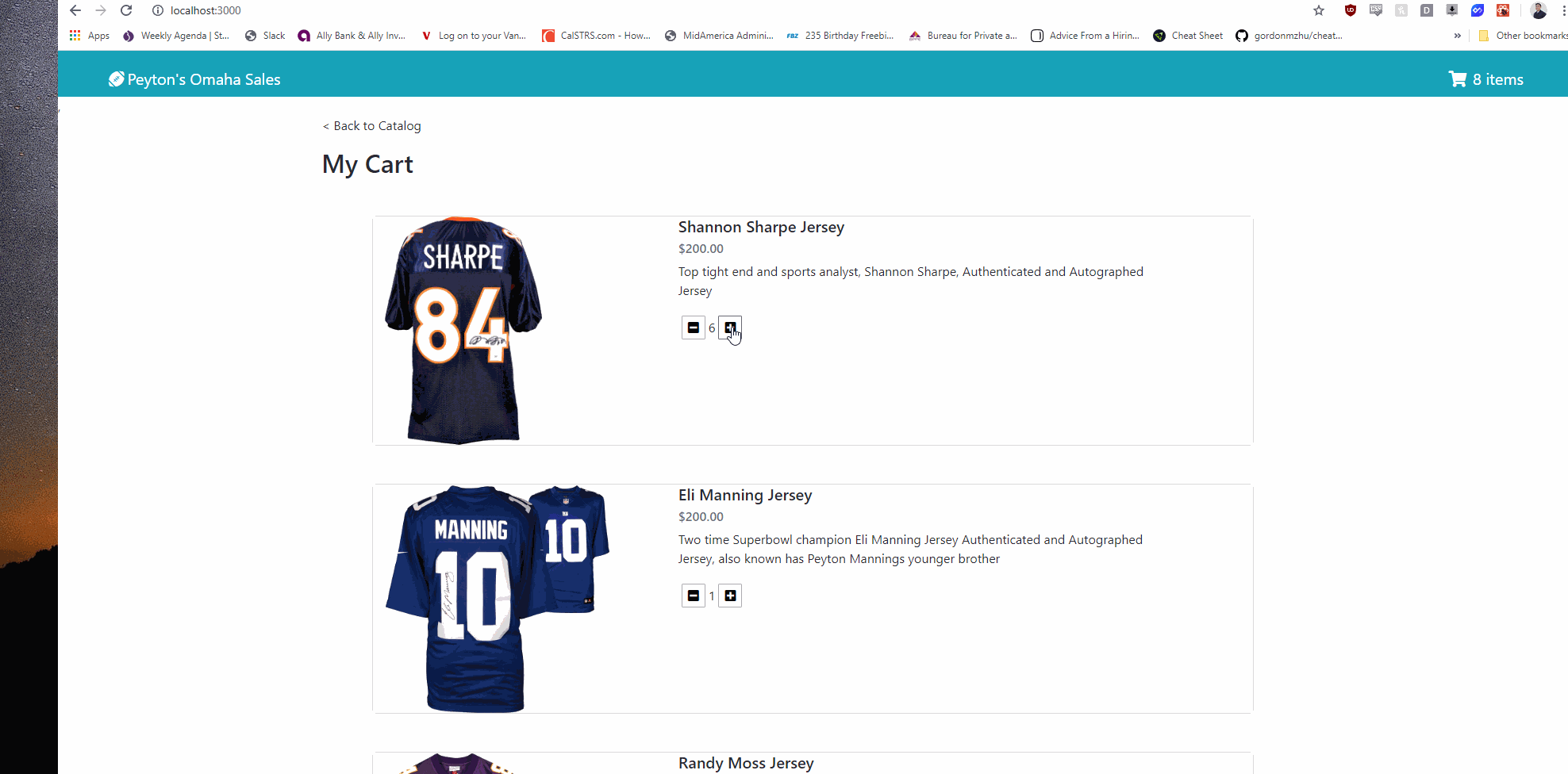Decrease Eli Manning Jersey quantity
This screenshot has height=774, width=1568.
click(694, 596)
